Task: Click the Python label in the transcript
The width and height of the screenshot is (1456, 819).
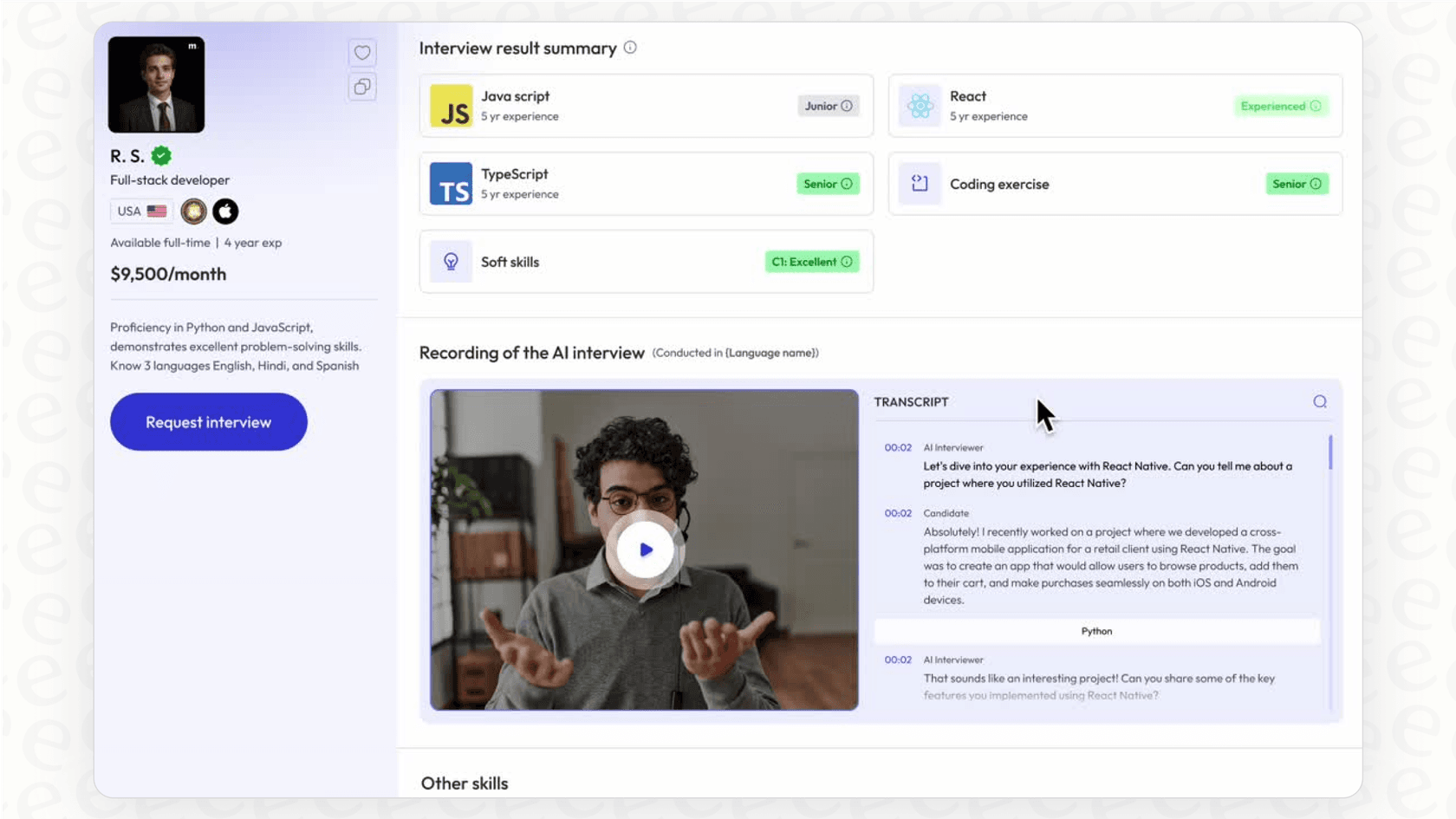Action: 1096,631
